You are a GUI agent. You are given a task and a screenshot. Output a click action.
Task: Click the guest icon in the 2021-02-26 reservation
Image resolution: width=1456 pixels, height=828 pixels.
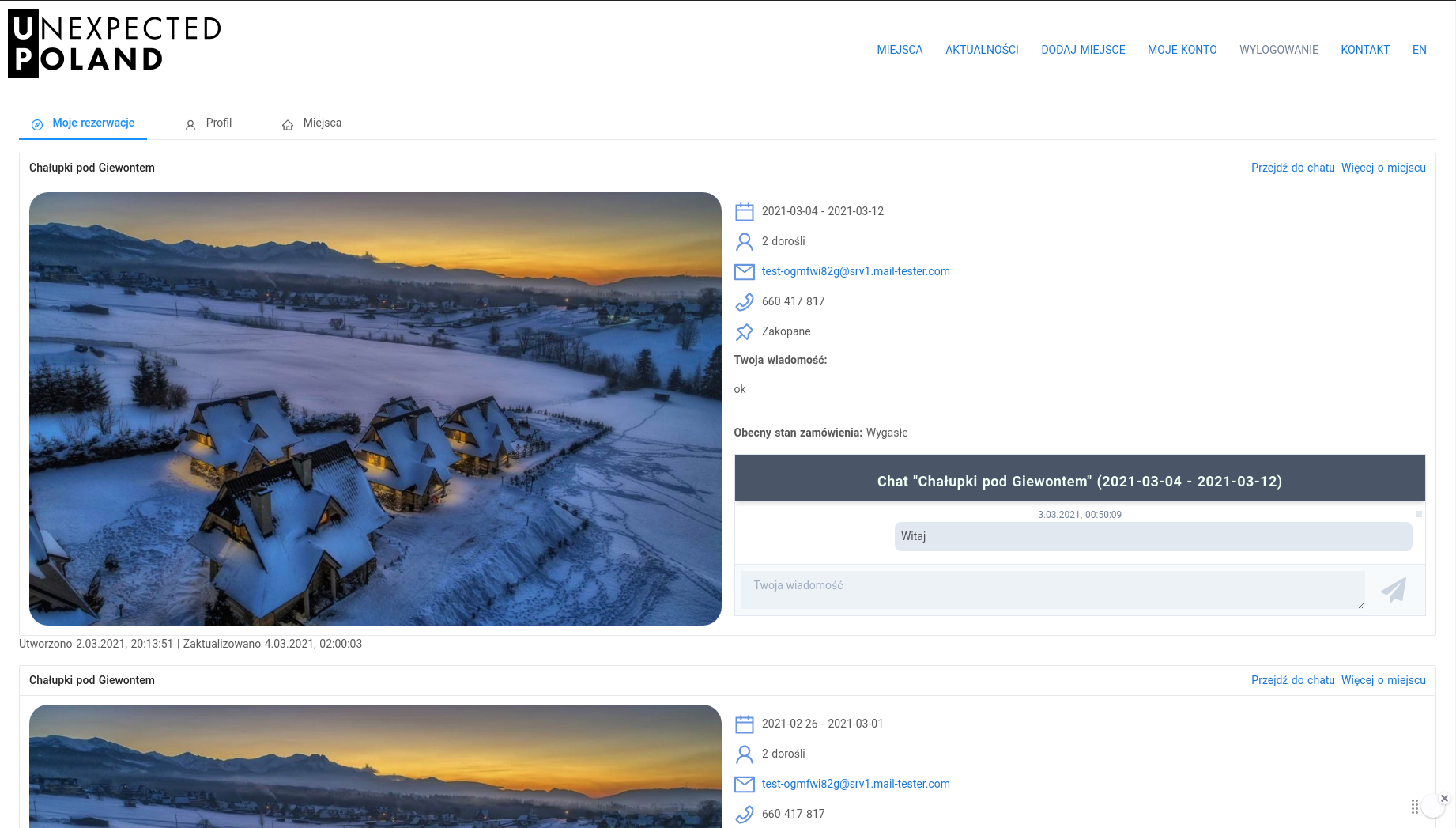[745, 754]
